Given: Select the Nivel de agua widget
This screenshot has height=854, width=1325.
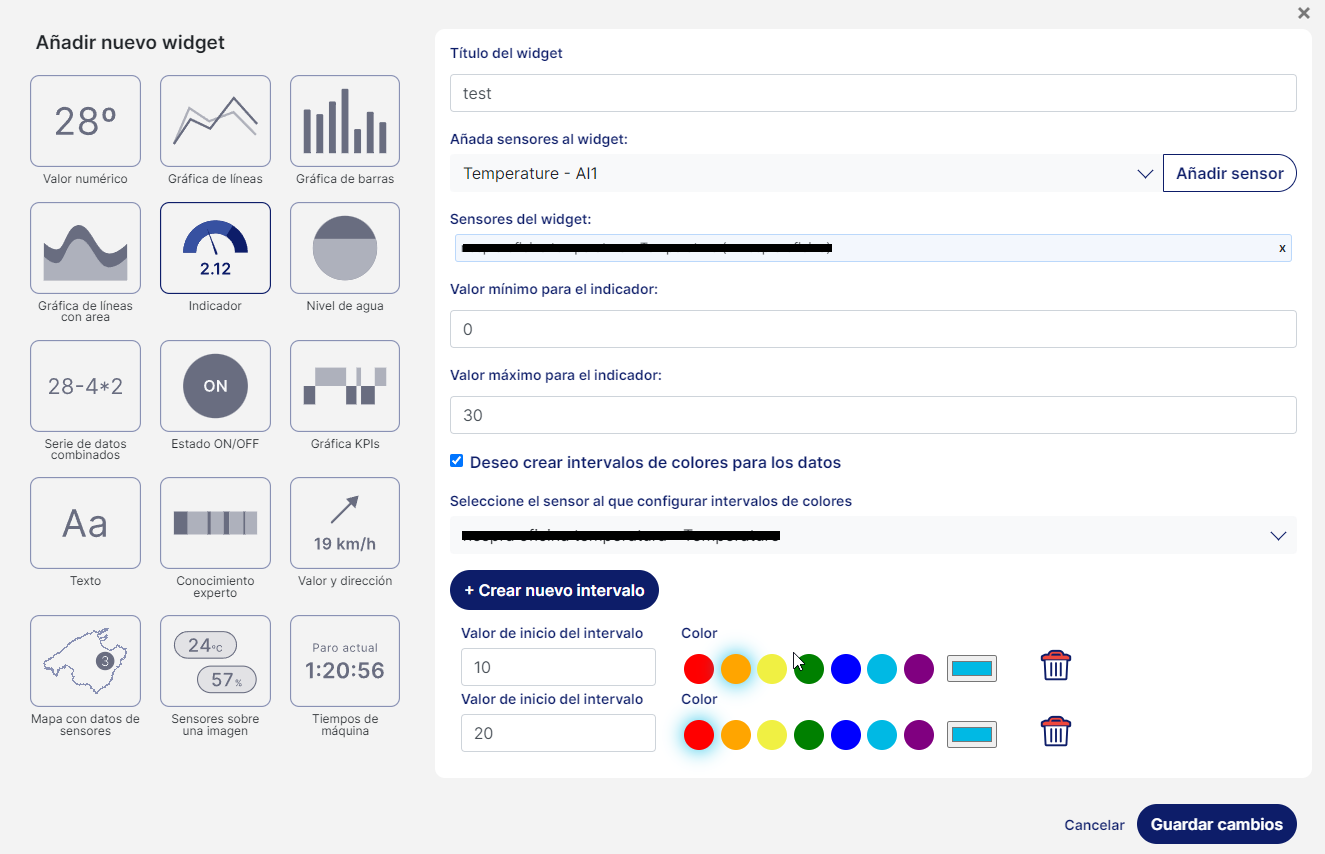Looking at the screenshot, I should (345, 248).
